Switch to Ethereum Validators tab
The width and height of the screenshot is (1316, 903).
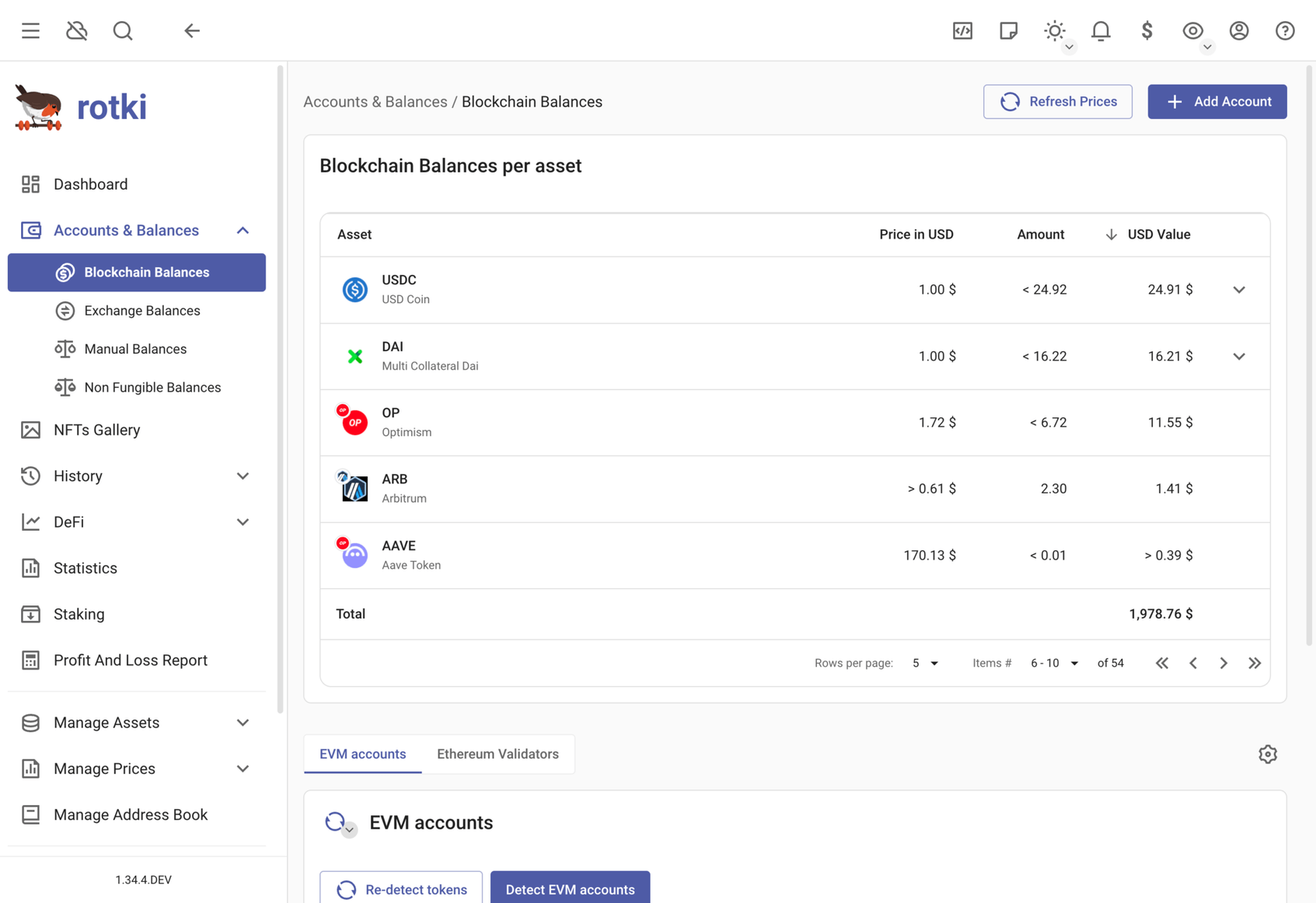pyautogui.click(x=497, y=754)
